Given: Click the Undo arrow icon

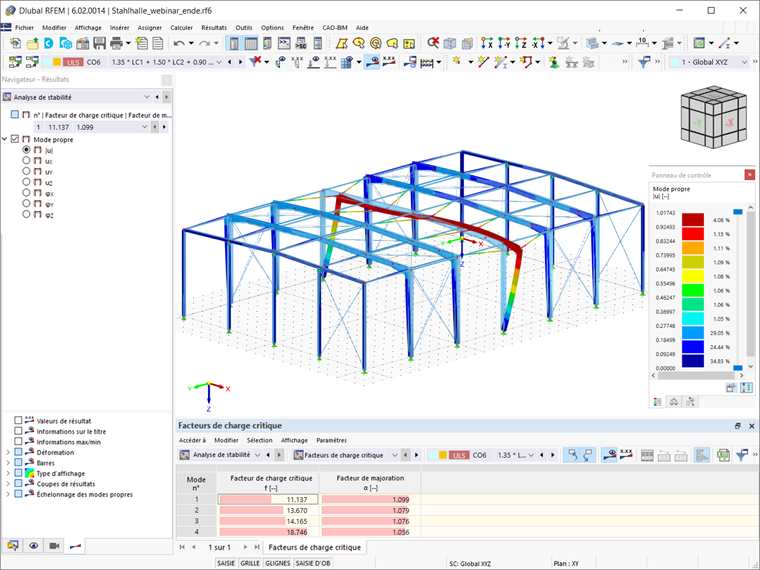Looking at the screenshot, I should click(x=179, y=43).
